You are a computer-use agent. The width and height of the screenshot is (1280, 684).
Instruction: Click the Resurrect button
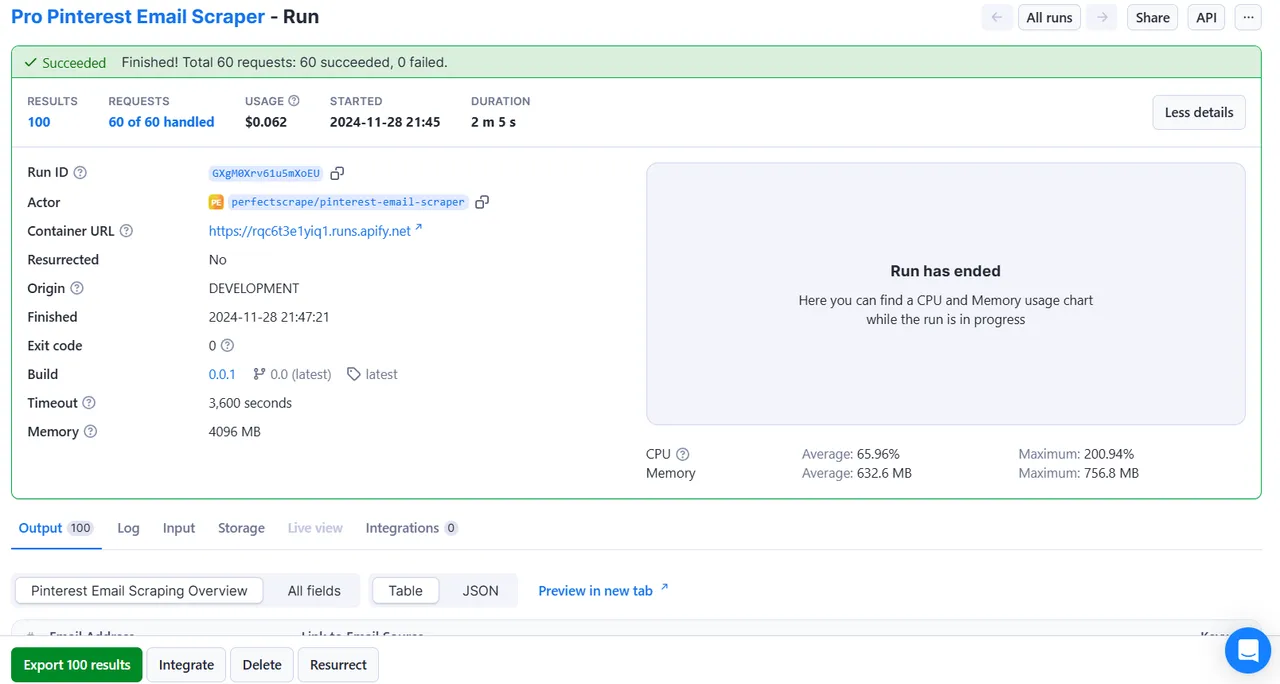(338, 665)
